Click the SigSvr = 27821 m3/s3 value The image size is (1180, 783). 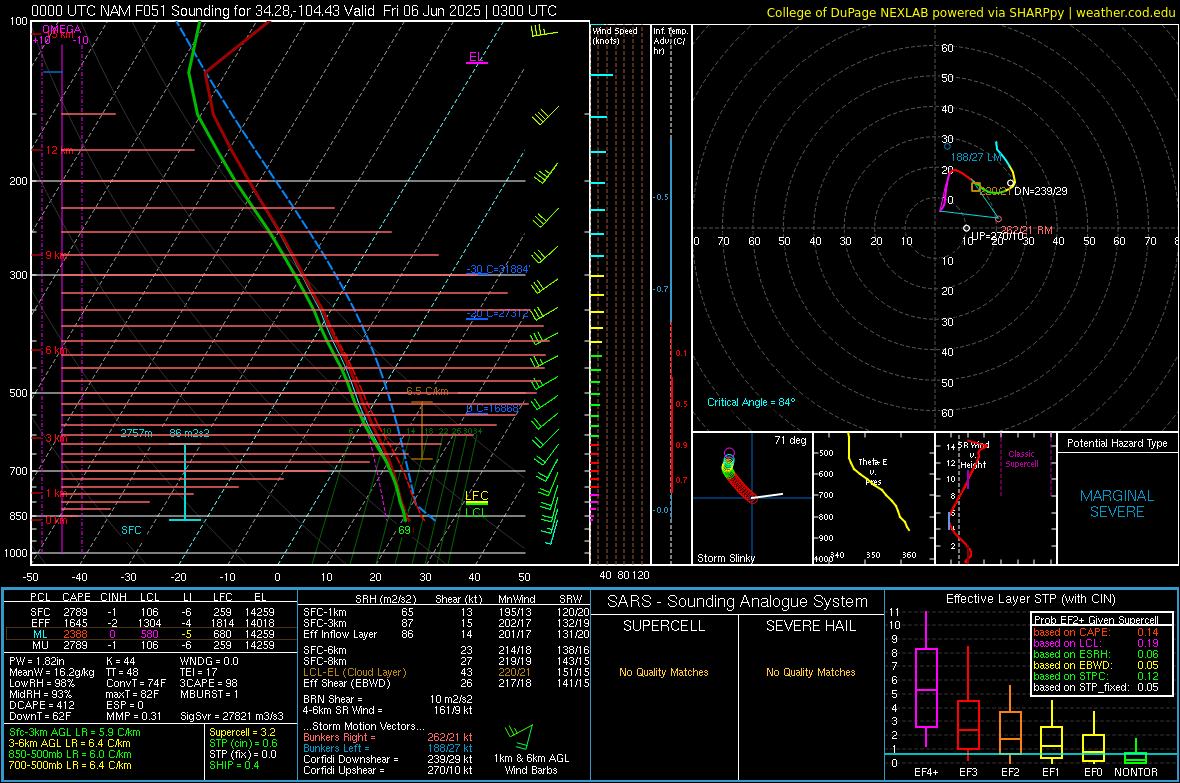232,717
